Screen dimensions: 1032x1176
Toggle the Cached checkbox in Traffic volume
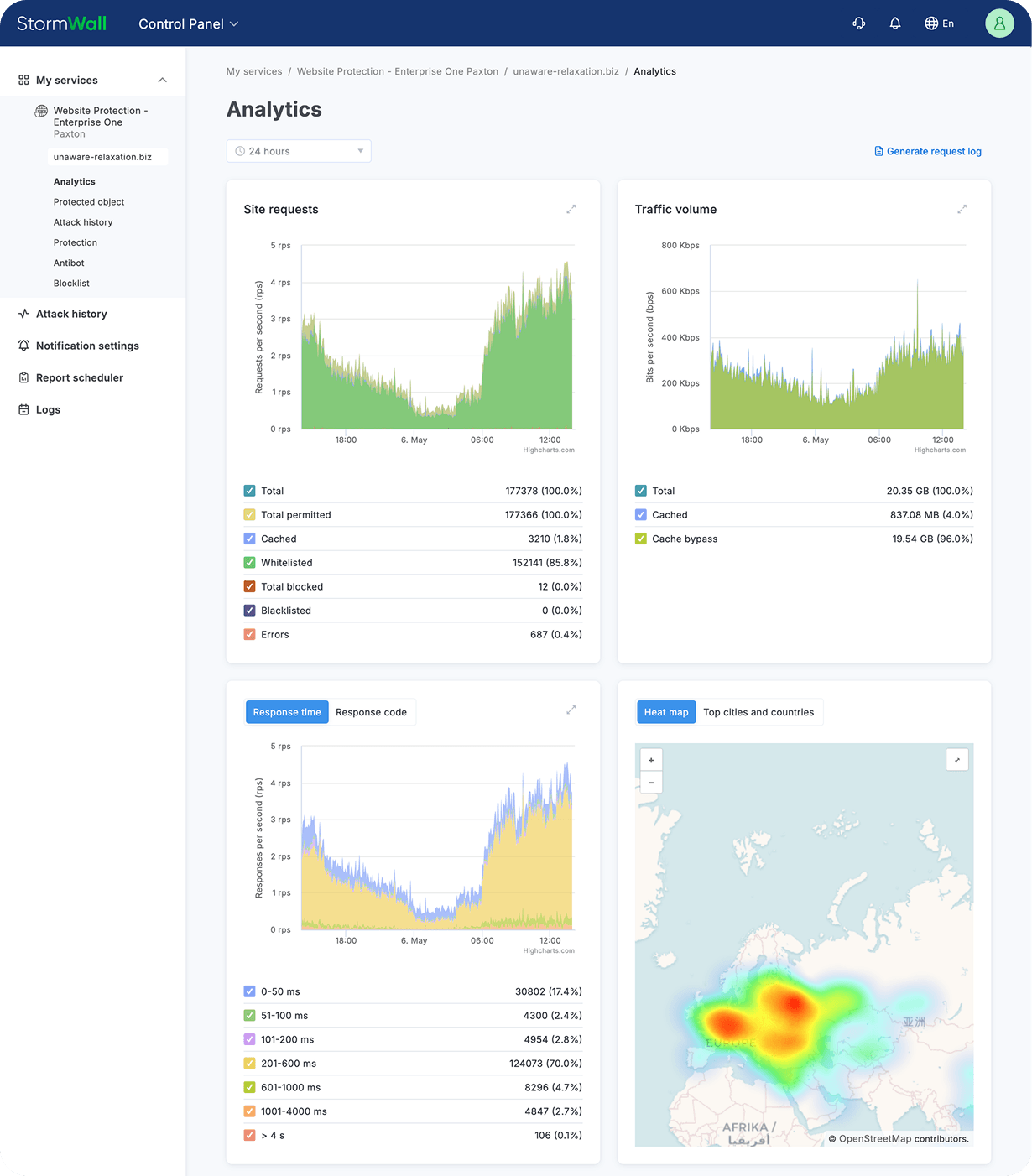coord(640,515)
